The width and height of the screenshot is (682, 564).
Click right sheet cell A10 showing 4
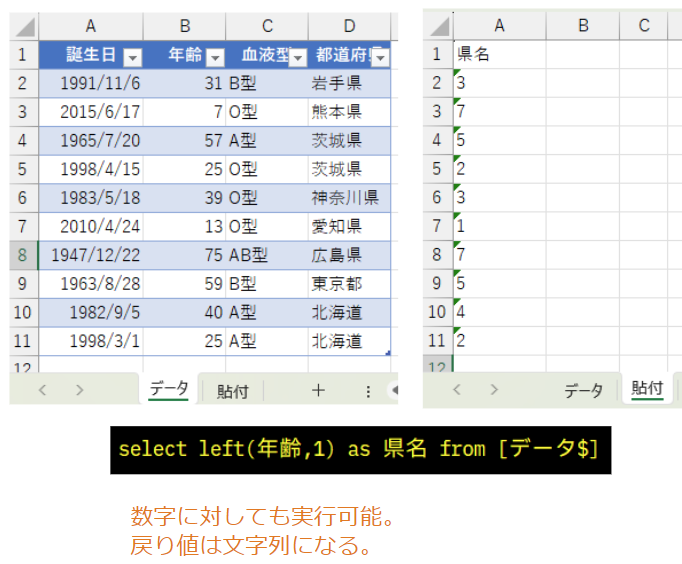coord(499,312)
